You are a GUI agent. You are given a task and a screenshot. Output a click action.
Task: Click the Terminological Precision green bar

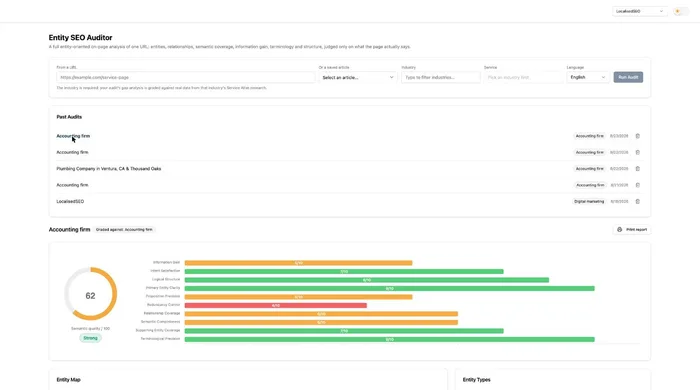(x=389, y=339)
